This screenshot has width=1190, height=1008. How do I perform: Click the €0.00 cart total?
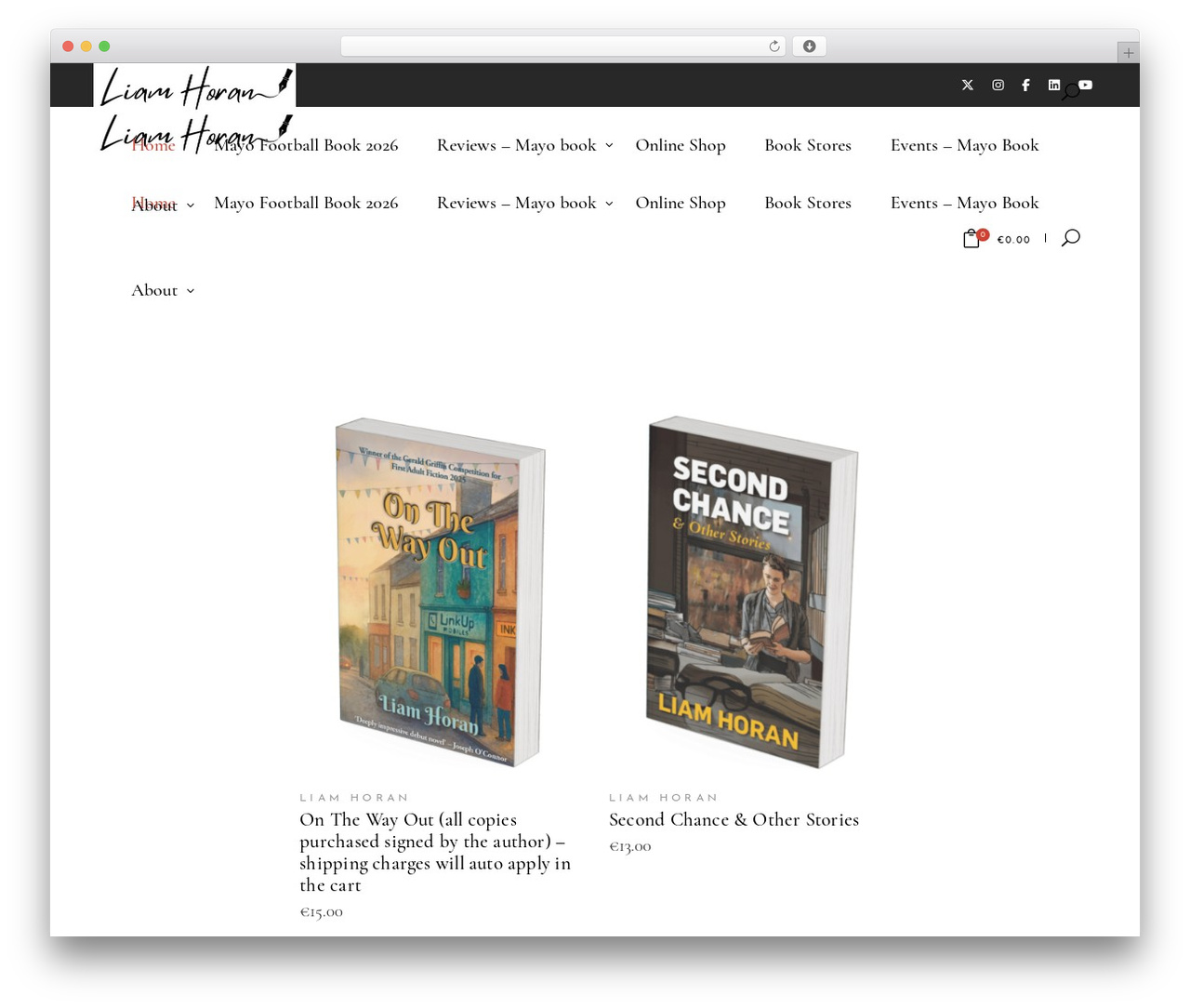click(1013, 240)
